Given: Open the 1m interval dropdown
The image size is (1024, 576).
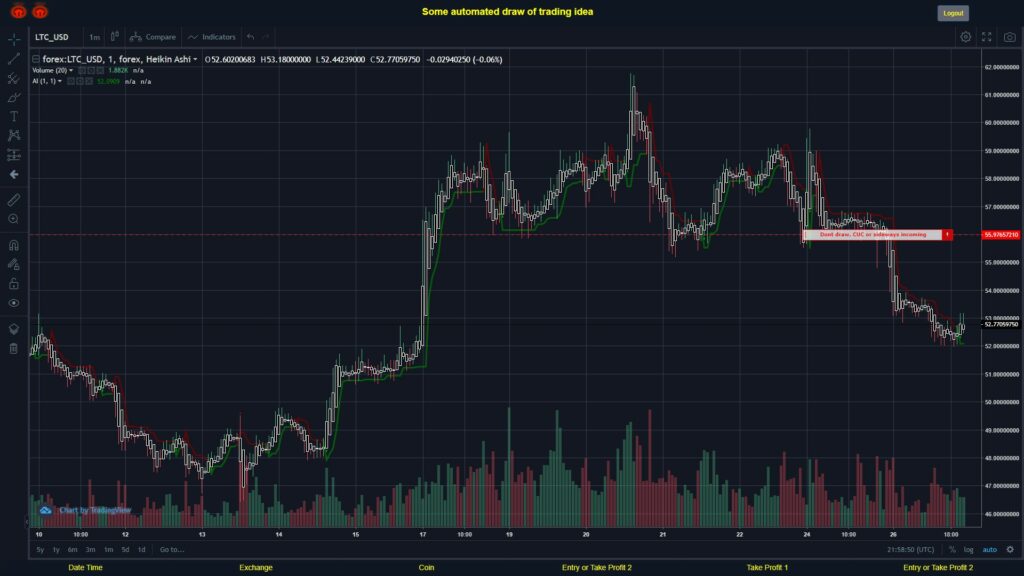Looking at the screenshot, I should (x=95, y=37).
